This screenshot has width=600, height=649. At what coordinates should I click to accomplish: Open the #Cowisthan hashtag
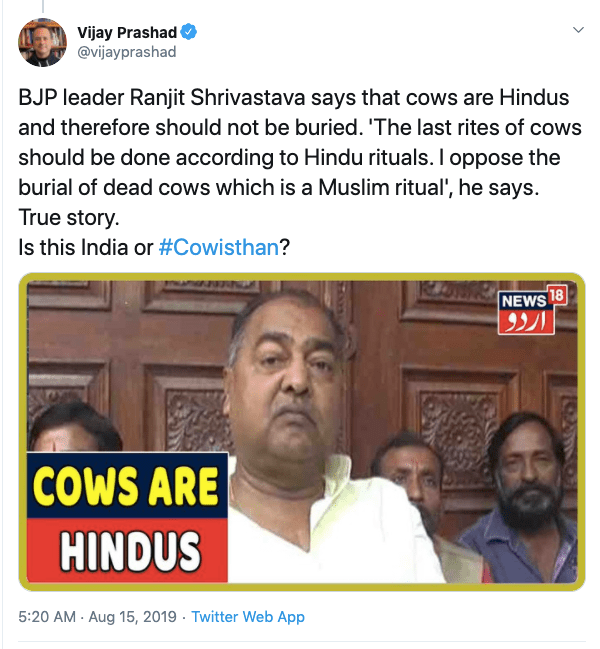click(x=219, y=248)
